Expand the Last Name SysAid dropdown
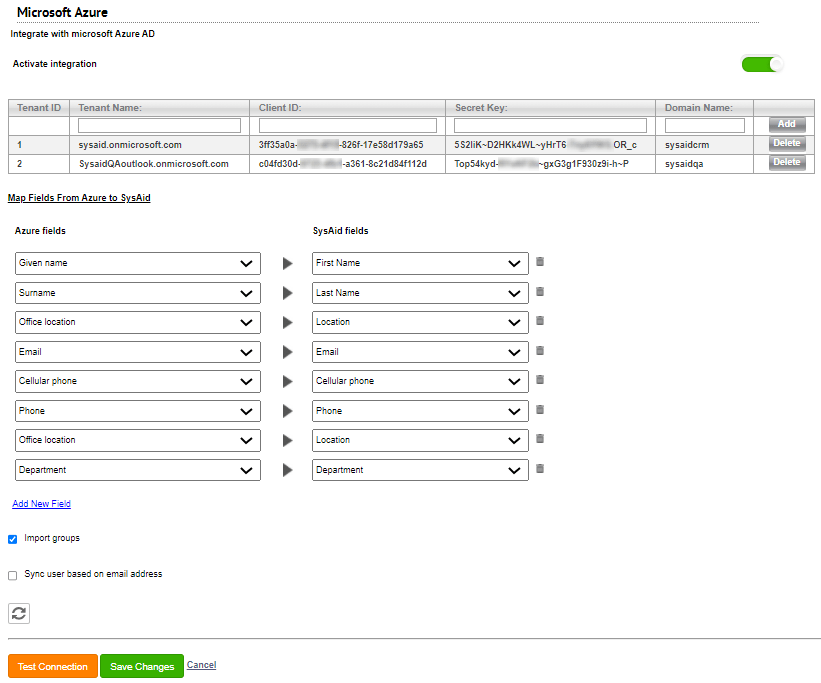 coord(420,293)
